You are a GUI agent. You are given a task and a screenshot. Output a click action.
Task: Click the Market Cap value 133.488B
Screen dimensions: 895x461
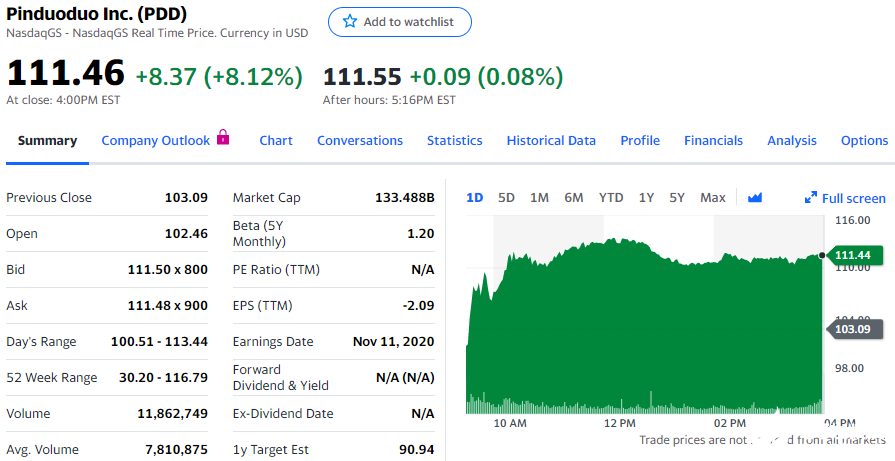[x=405, y=197]
